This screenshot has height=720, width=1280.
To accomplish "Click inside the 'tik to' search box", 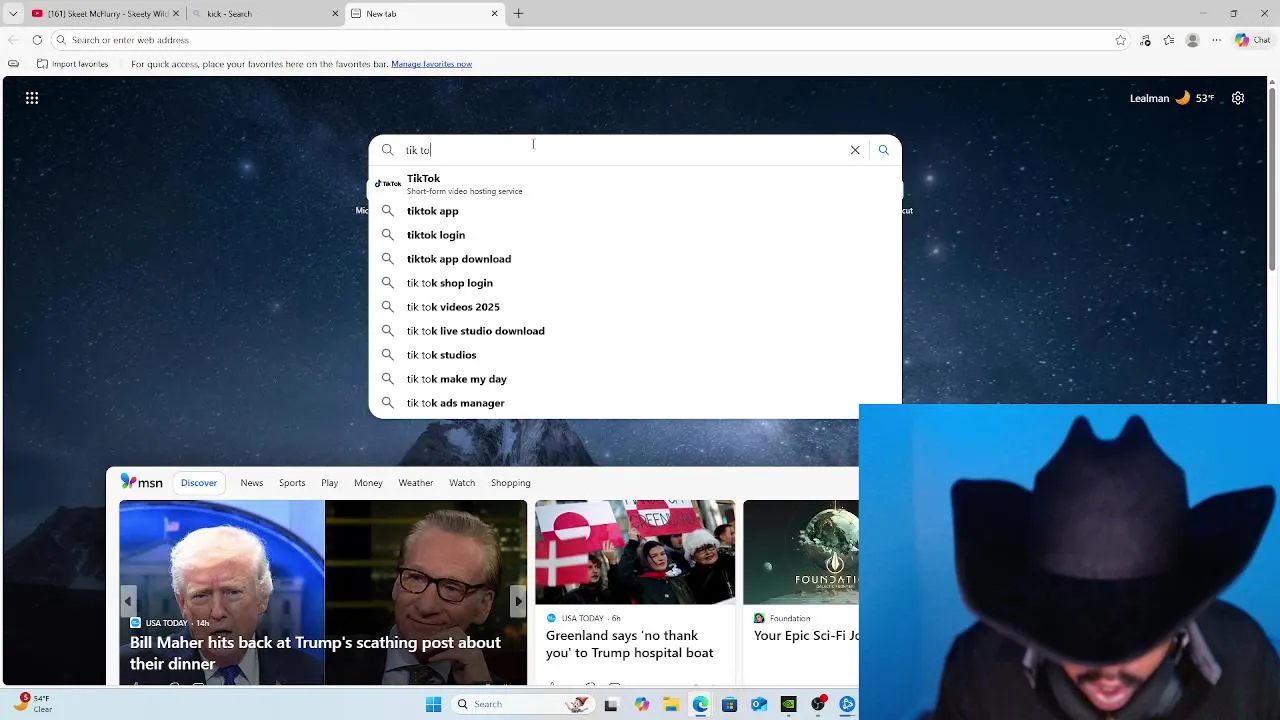I will (620, 150).
